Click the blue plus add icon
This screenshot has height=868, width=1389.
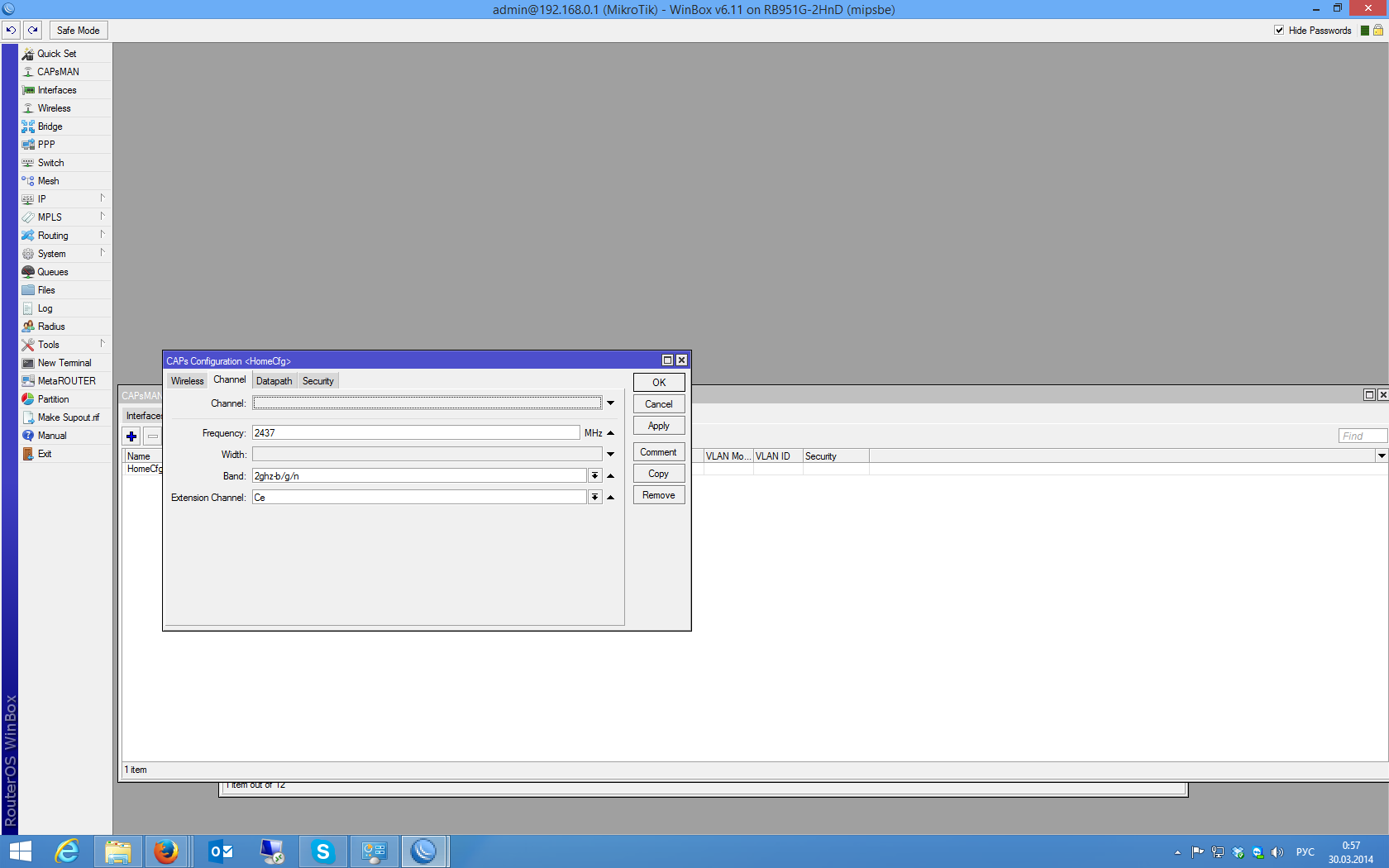(x=131, y=436)
